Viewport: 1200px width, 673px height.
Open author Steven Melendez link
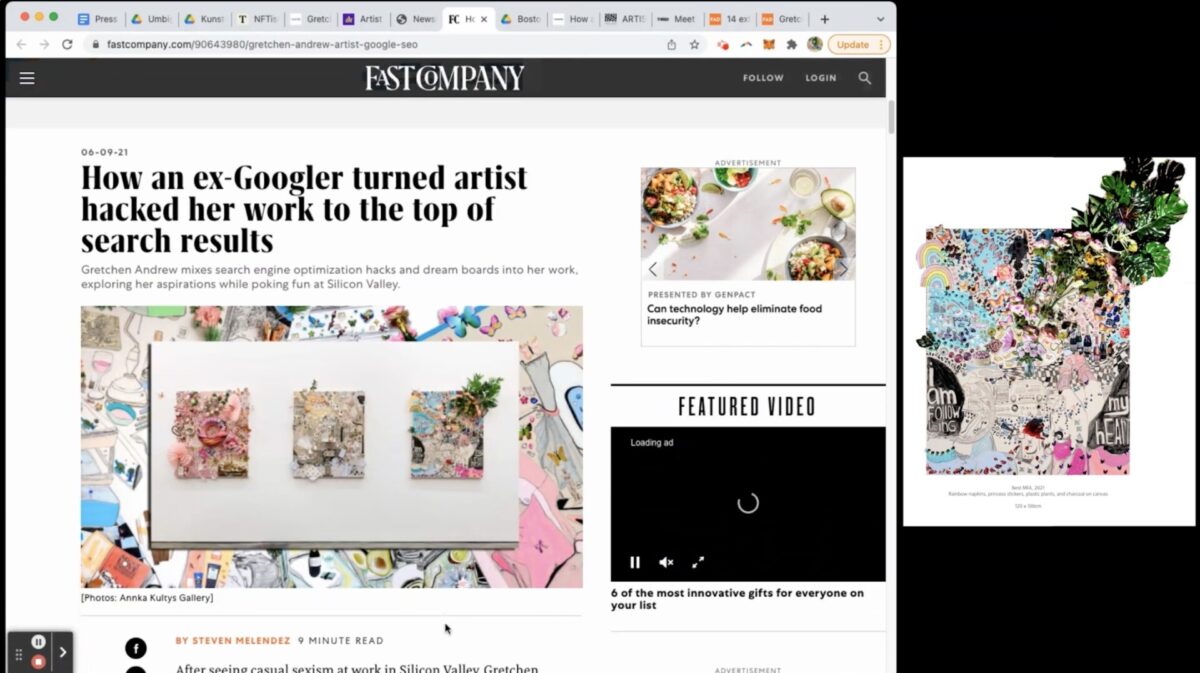[x=232, y=641]
